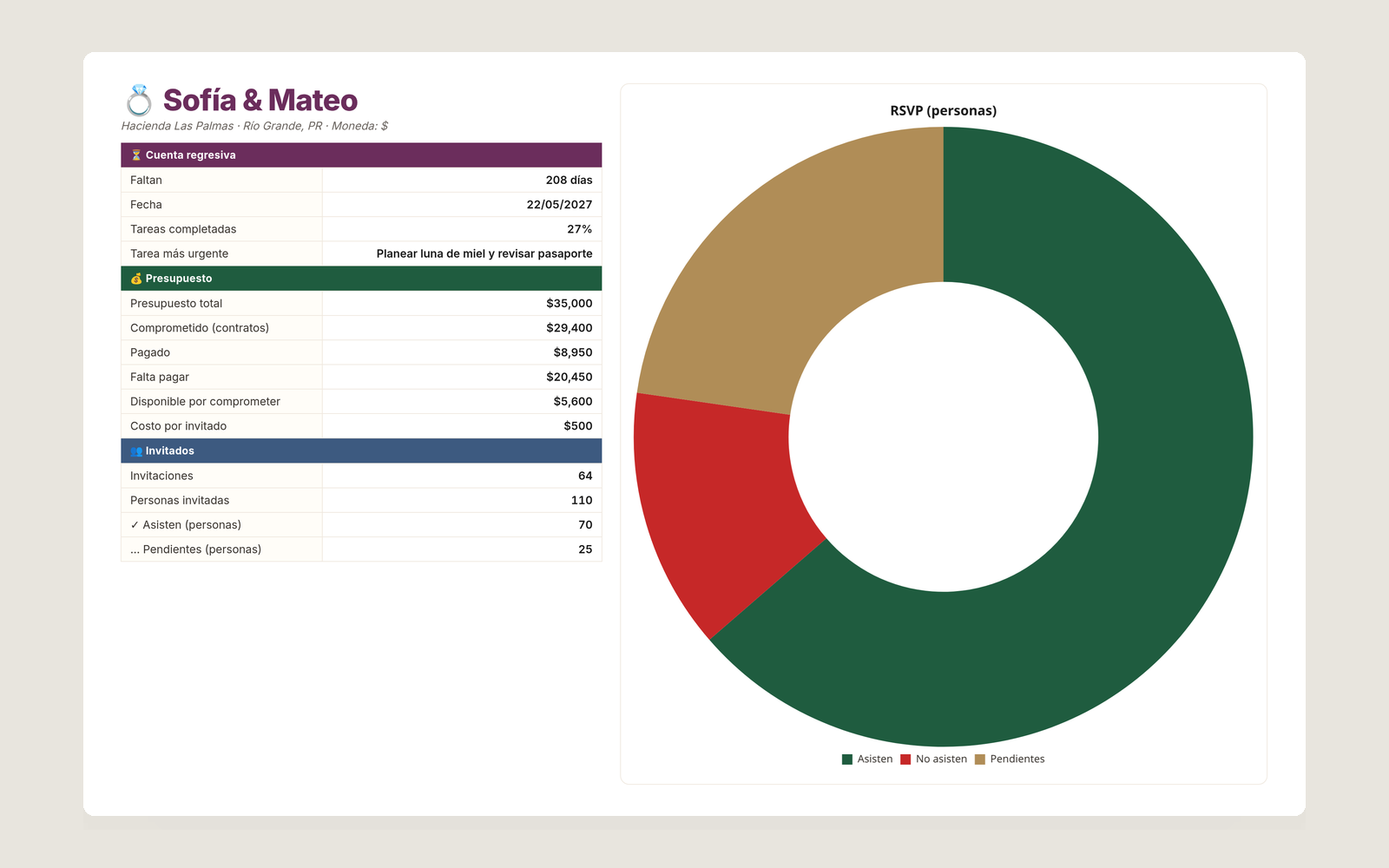The image size is (1389, 868).
Task: Click the tan Pendientes legend swatch
Action: coord(980,759)
